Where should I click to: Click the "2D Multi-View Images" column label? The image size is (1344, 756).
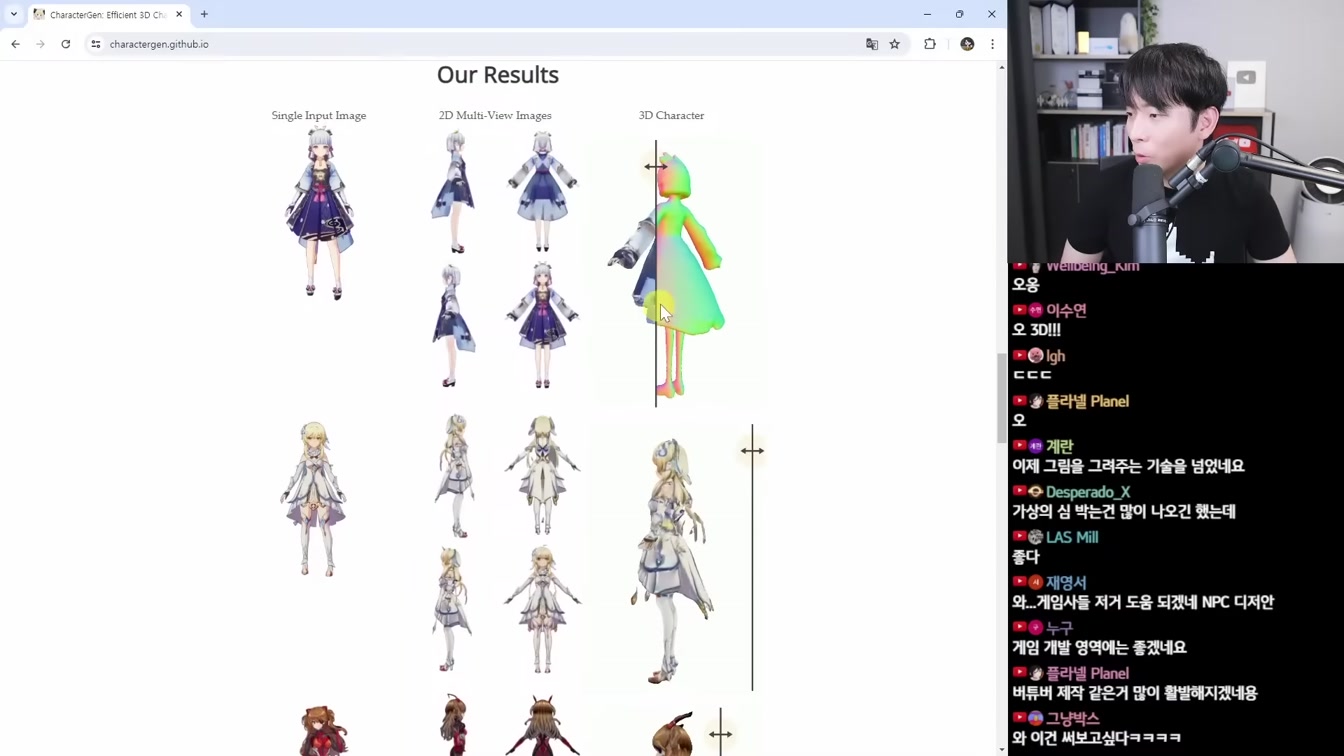tap(495, 116)
